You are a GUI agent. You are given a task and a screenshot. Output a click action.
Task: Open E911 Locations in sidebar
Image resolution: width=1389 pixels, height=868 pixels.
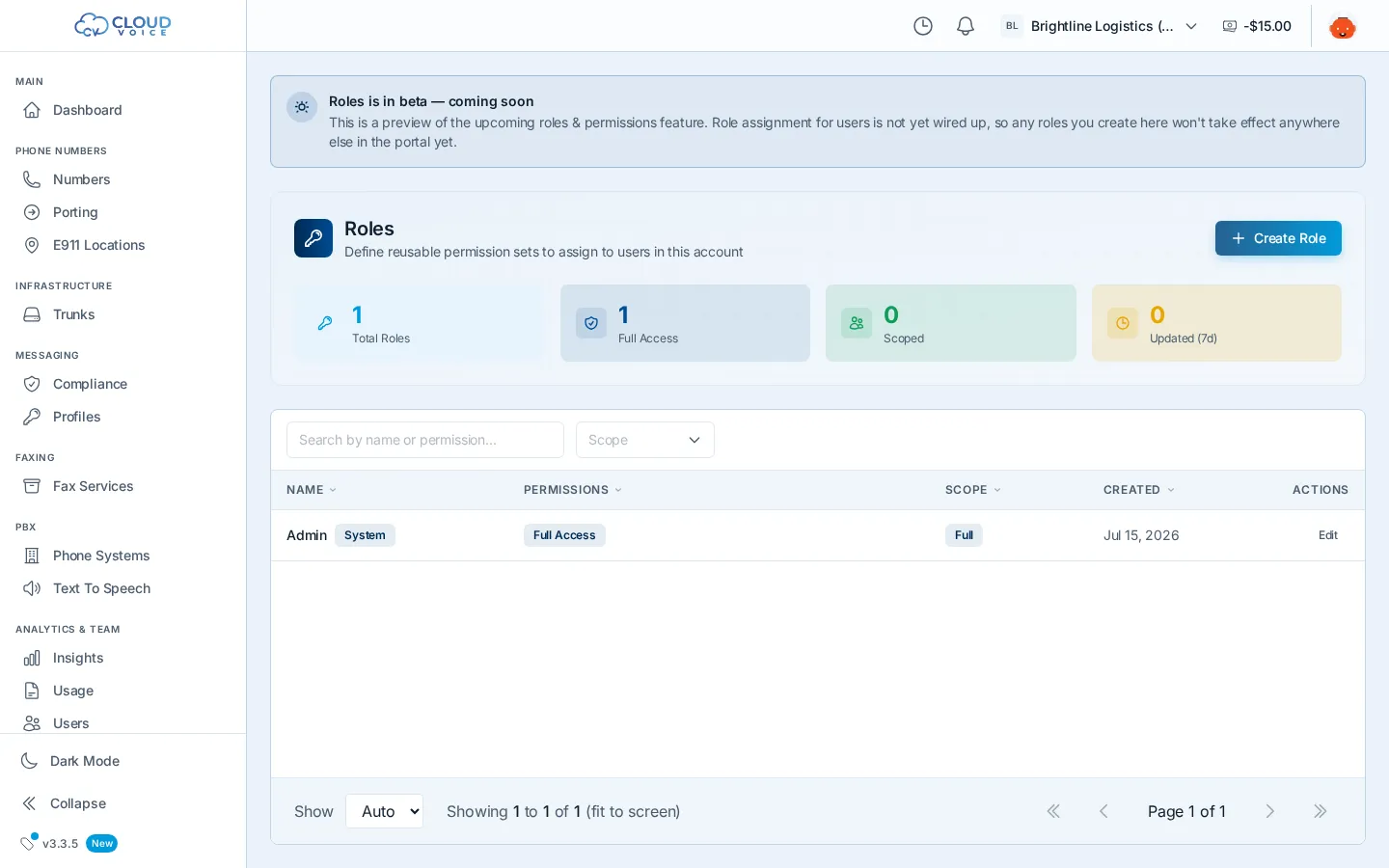coord(123,245)
